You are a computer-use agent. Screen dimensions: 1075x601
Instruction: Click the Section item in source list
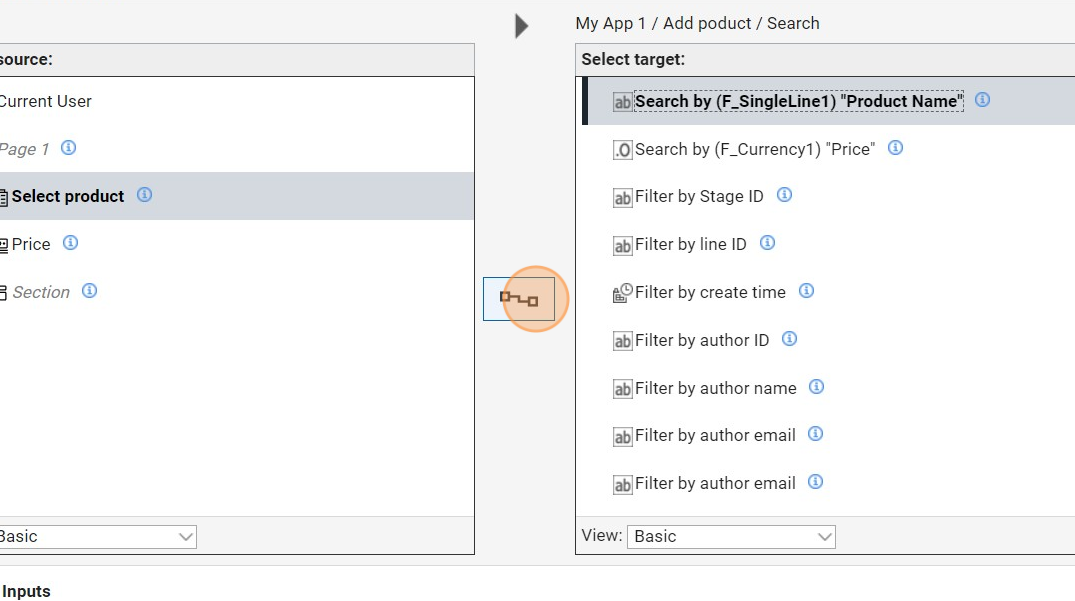40,292
